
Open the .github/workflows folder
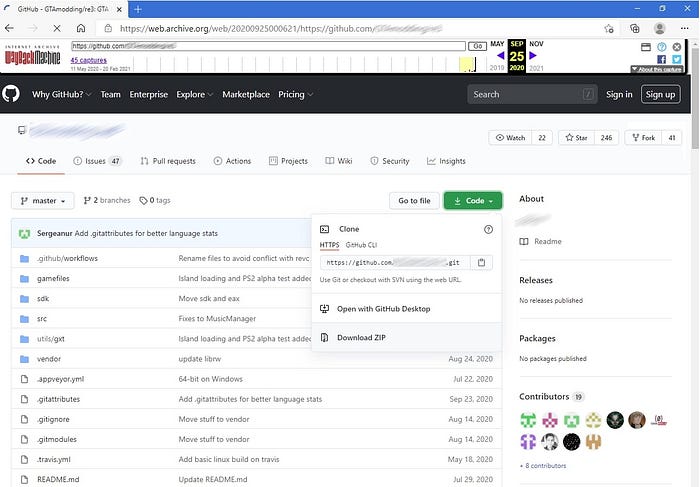coord(67,258)
